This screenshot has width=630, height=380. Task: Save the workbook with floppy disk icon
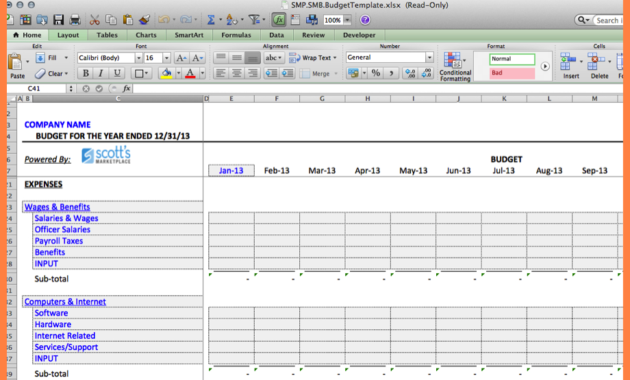click(59, 20)
